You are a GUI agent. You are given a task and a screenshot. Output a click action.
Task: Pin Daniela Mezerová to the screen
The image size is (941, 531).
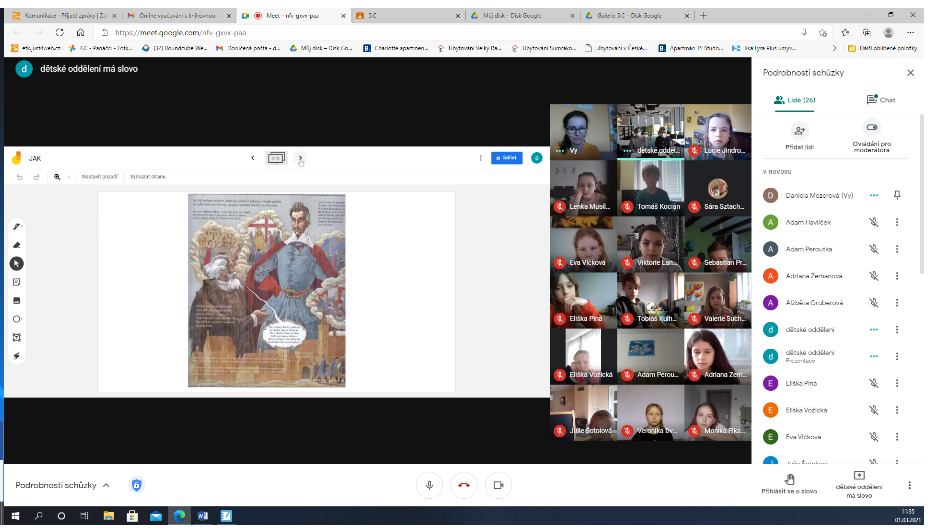pyautogui.click(x=897, y=195)
